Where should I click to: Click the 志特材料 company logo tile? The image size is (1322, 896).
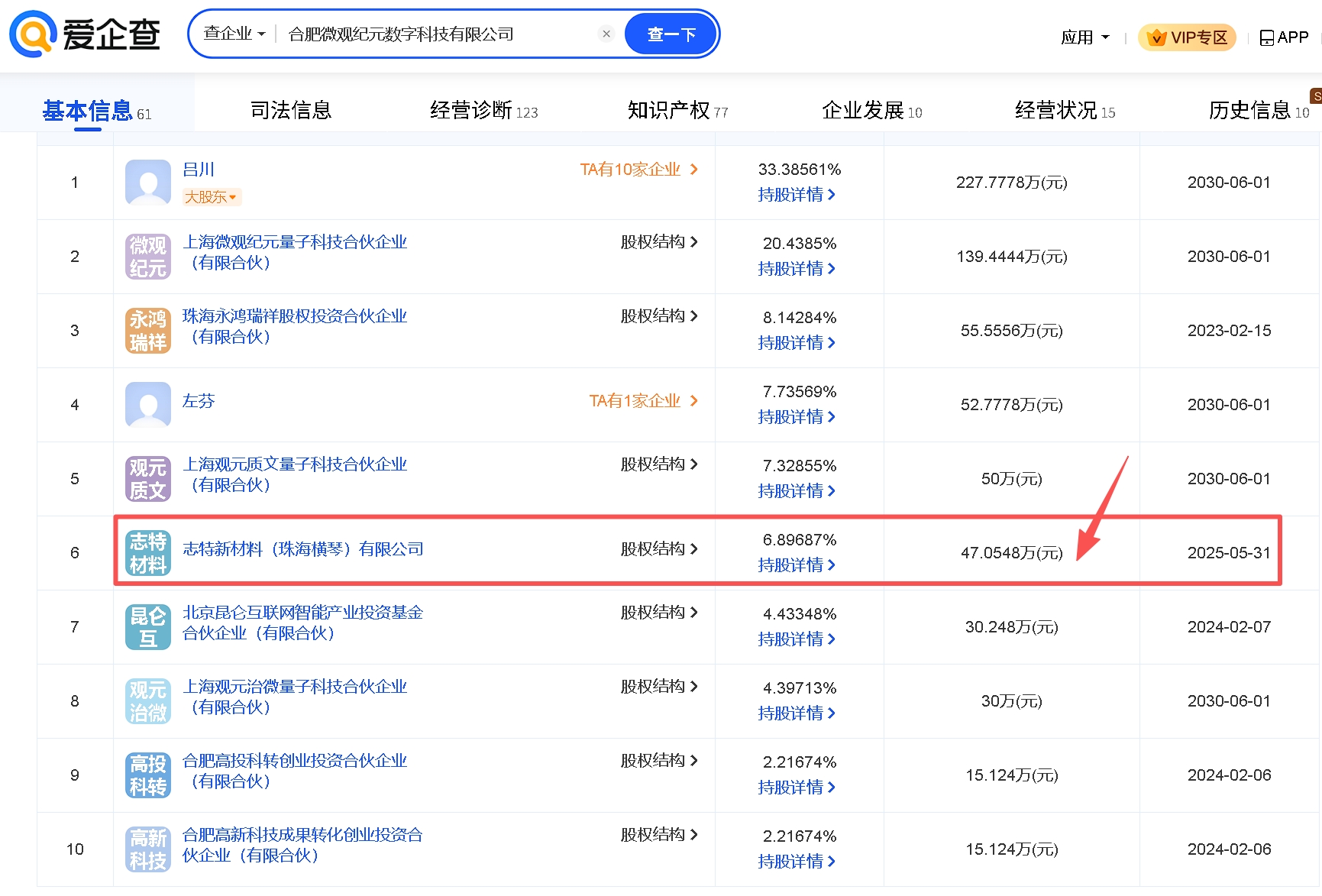148,552
